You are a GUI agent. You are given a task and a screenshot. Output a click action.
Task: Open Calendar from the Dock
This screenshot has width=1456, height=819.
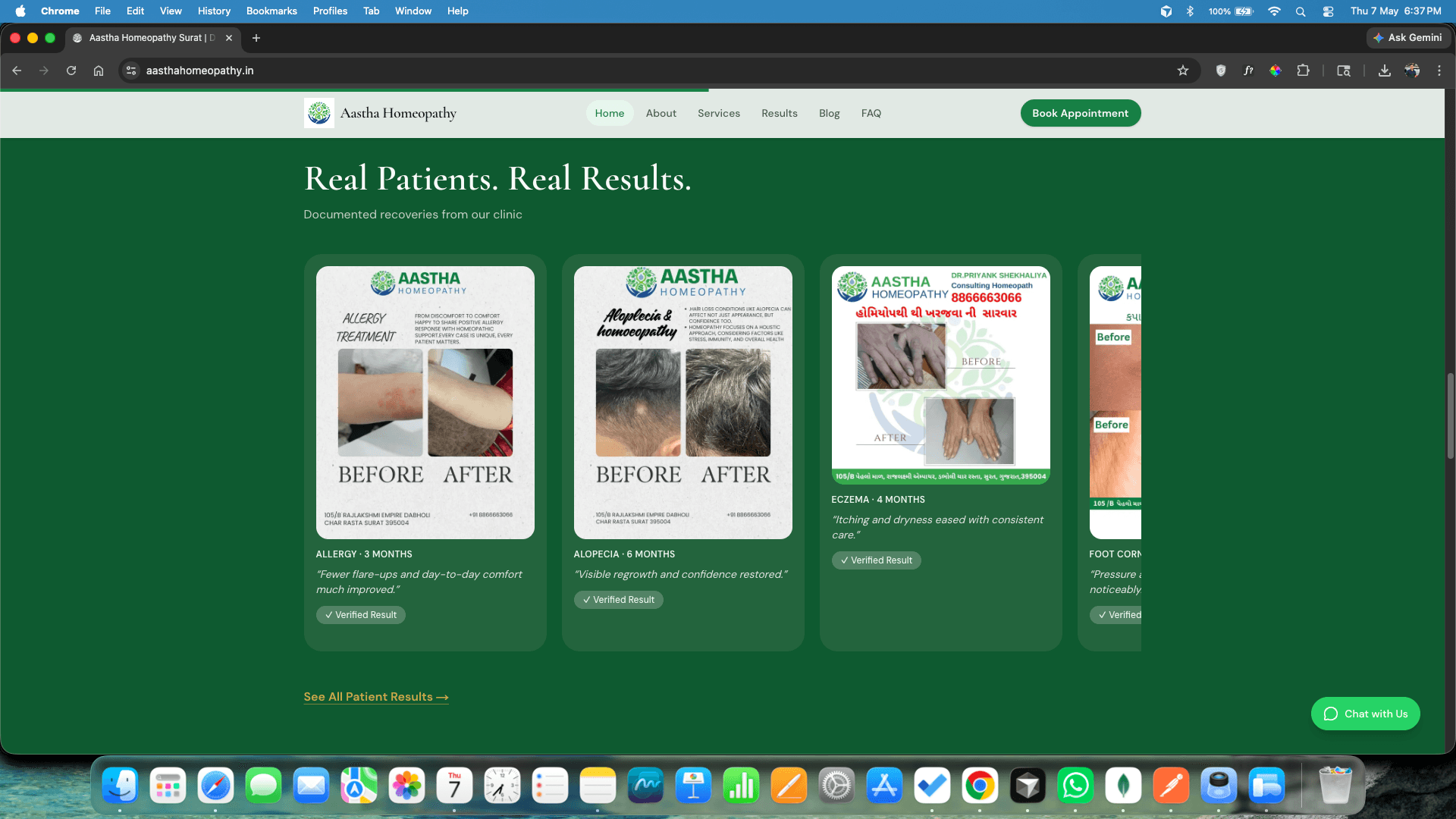[454, 785]
